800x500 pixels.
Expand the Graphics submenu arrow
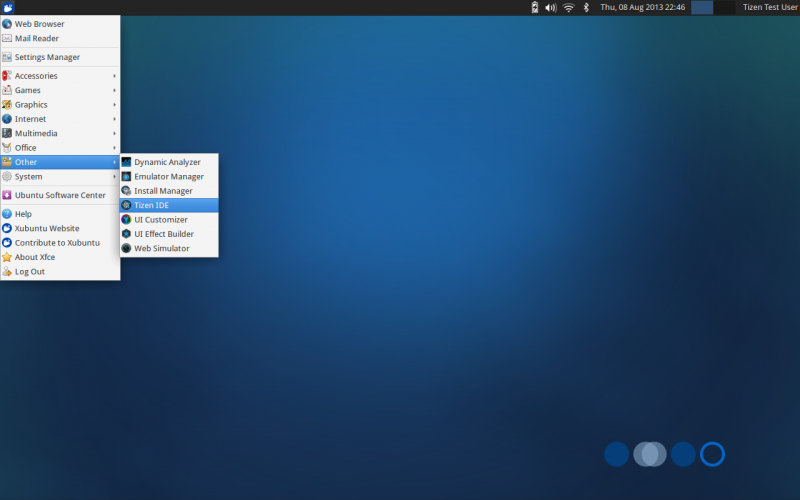[114, 105]
